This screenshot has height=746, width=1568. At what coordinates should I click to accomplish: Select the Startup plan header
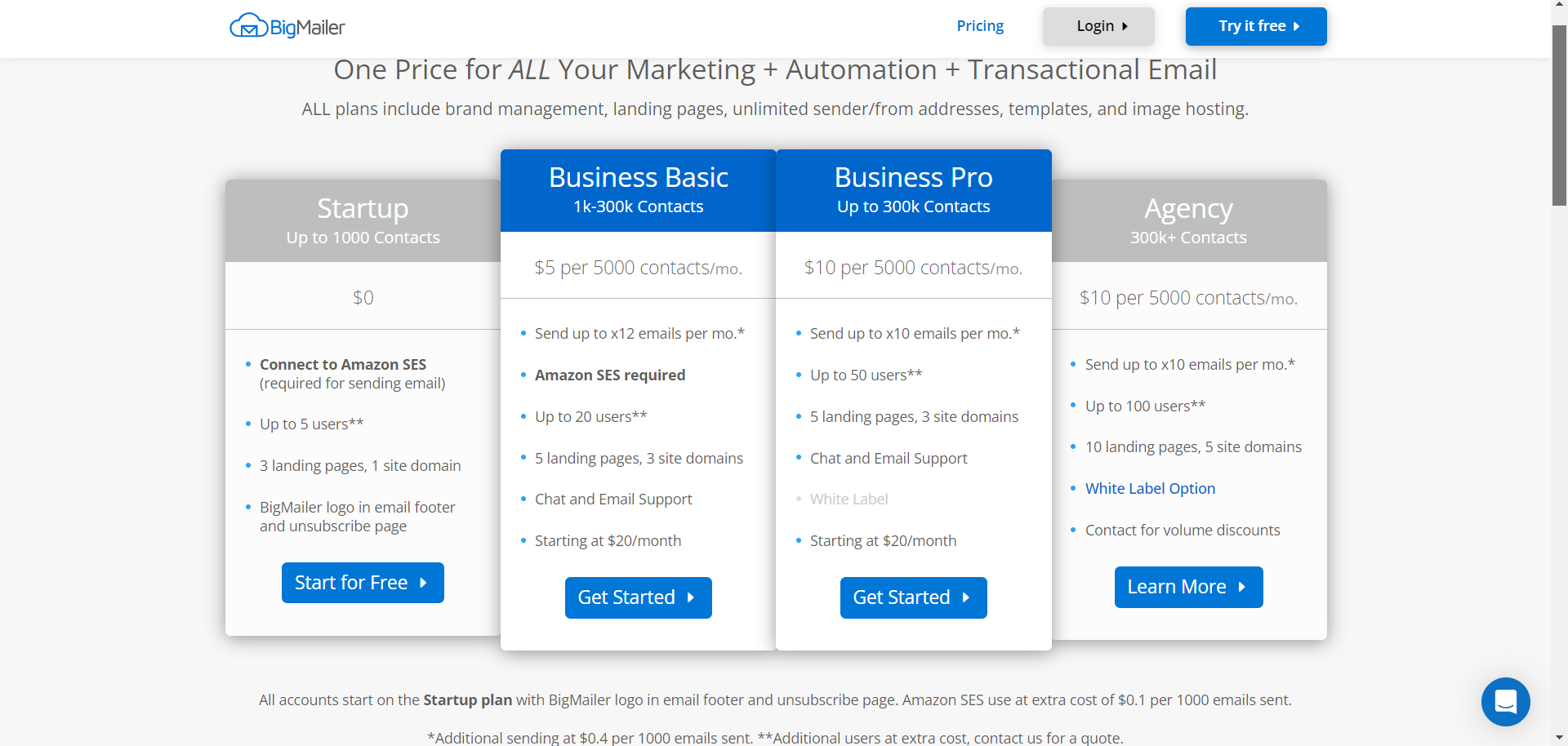coord(363,220)
